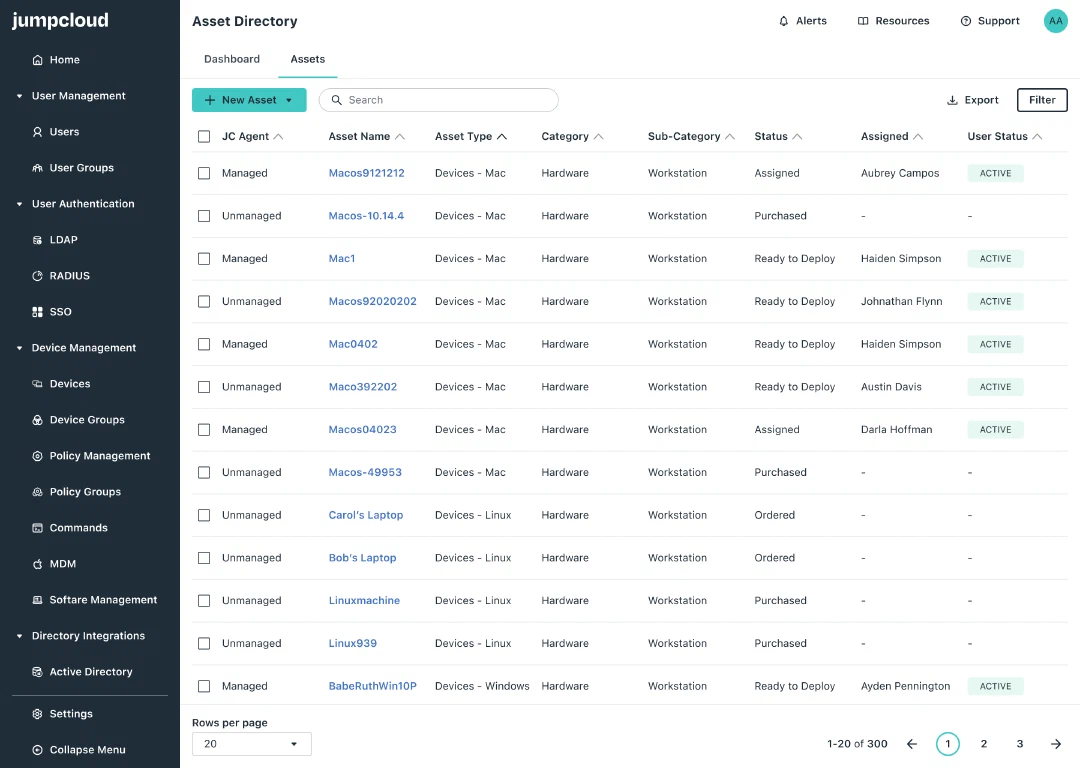Click the Export download icon
The height and width of the screenshot is (768, 1080).
(952, 101)
